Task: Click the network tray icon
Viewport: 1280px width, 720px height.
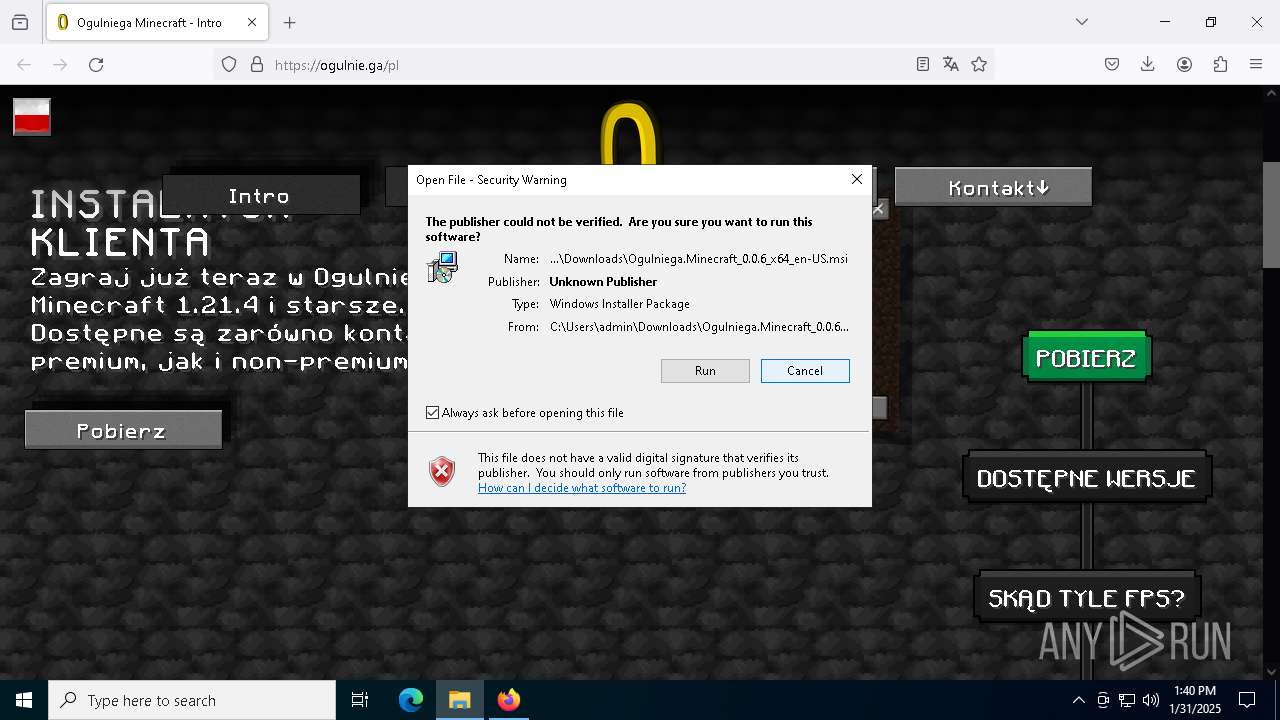Action: coord(1127,700)
